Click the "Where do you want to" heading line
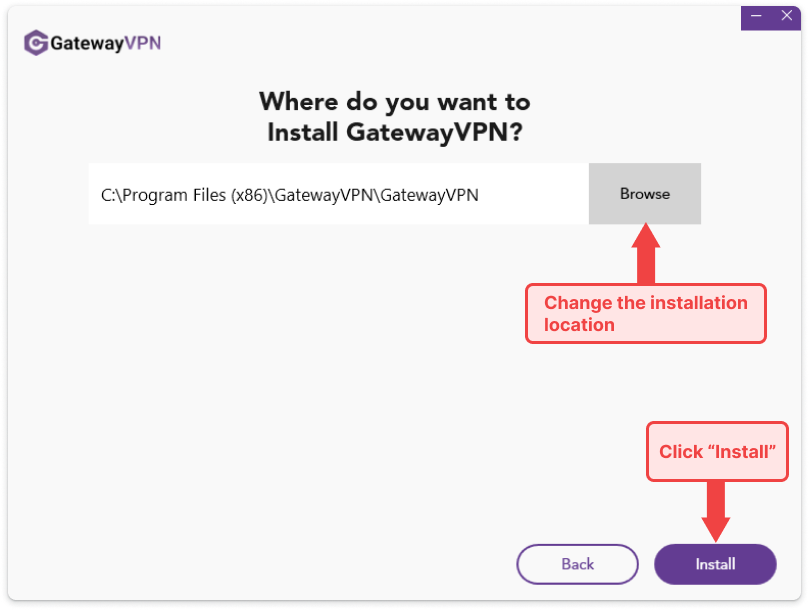Image resolution: width=809 pixels, height=610 pixels. click(x=394, y=102)
